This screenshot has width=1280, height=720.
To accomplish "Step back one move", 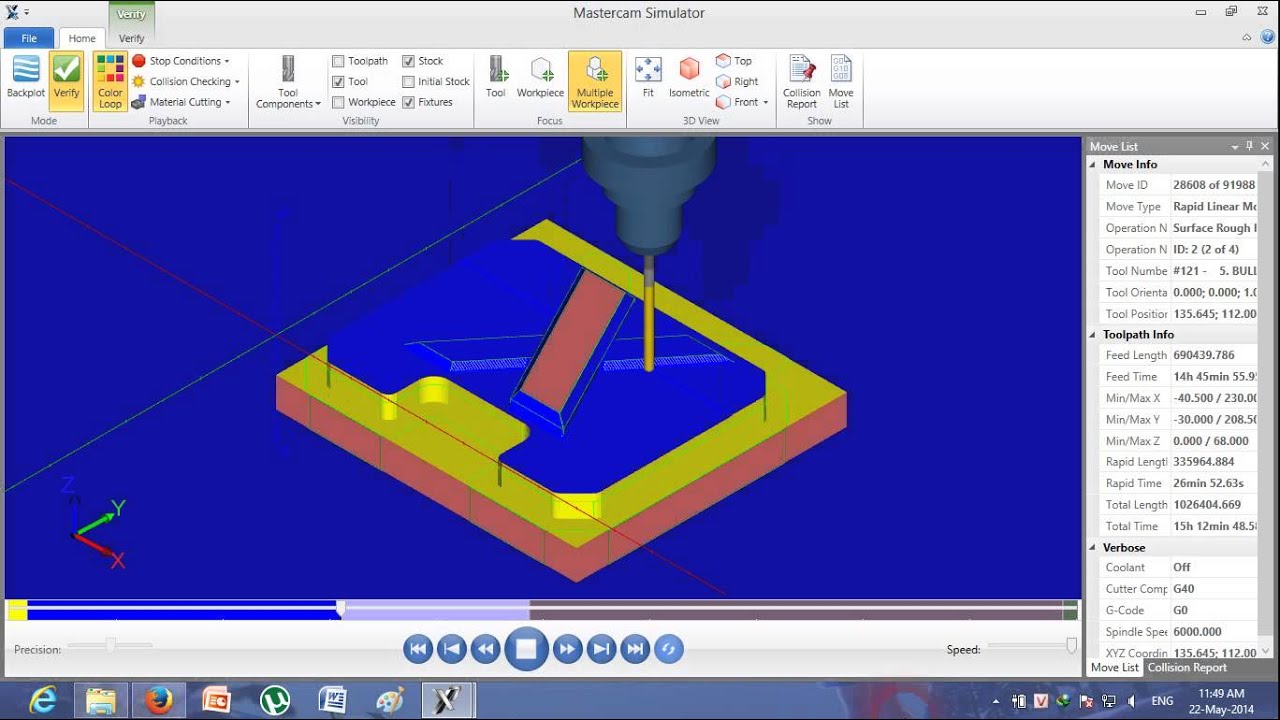I will [452, 649].
